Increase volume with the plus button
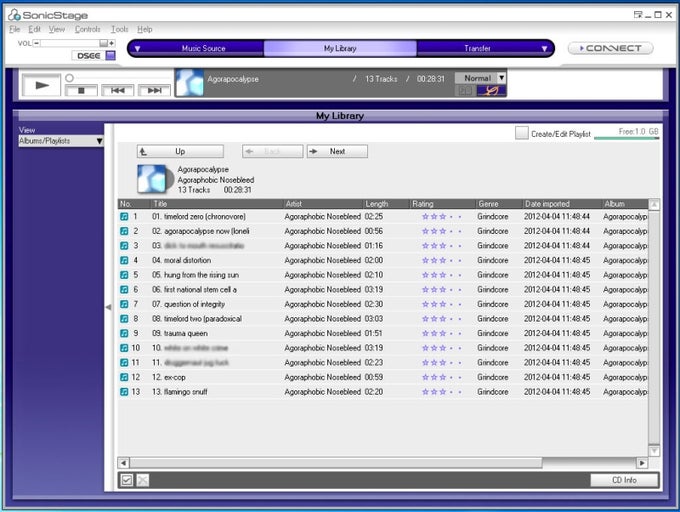The height and width of the screenshot is (512, 680). pos(112,43)
